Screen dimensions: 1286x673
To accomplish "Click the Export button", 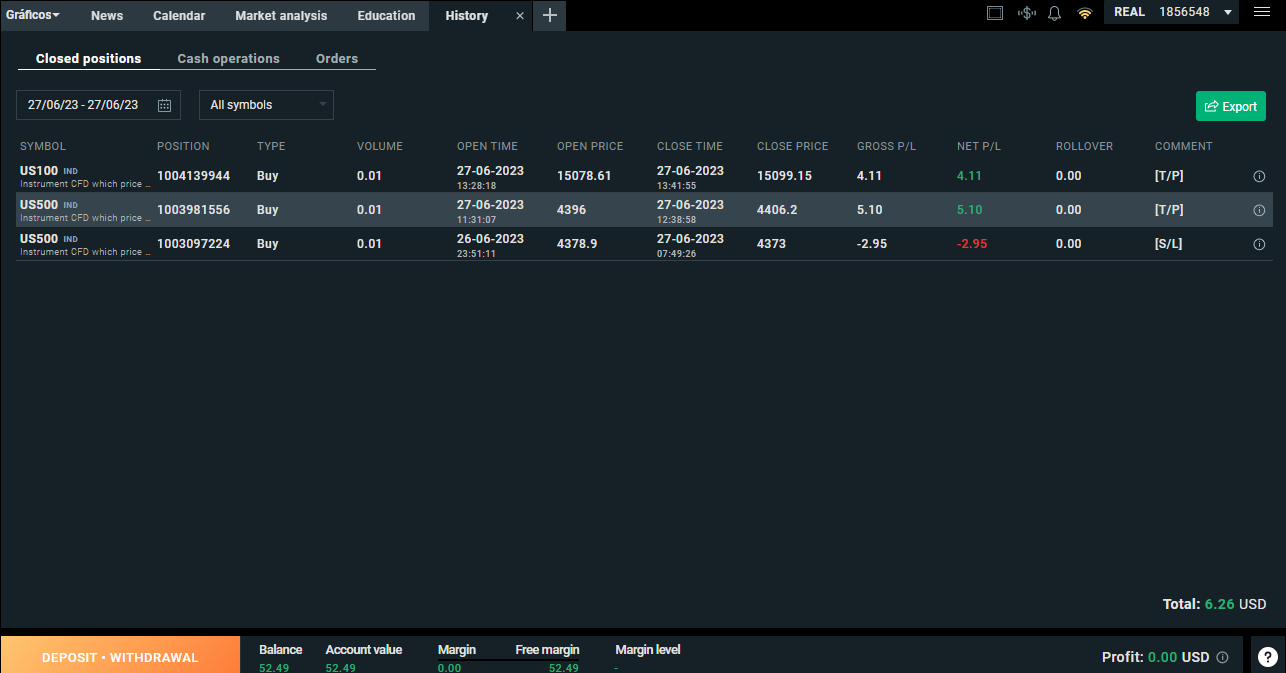I will click(1231, 106).
